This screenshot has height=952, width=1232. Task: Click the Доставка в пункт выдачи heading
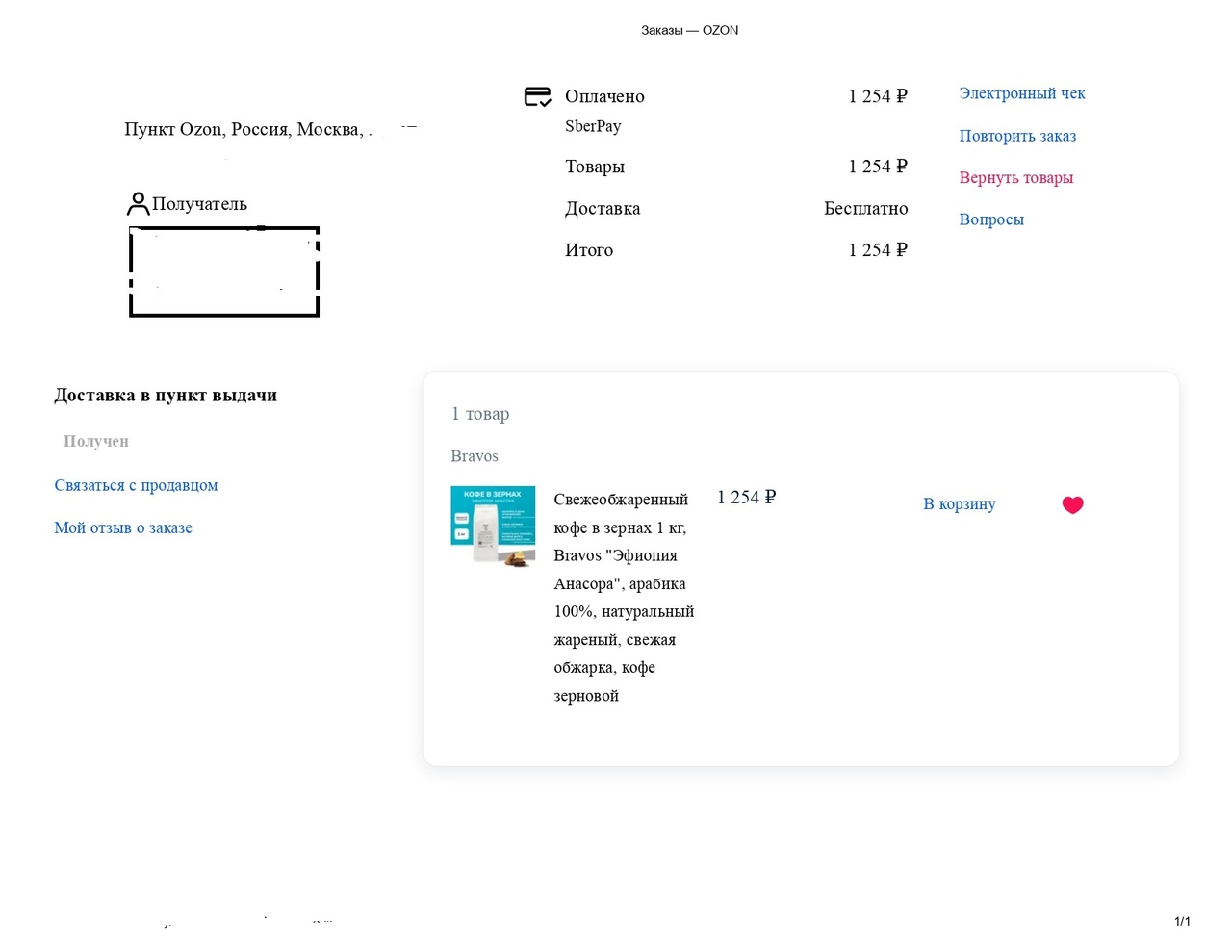pos(166,395)
